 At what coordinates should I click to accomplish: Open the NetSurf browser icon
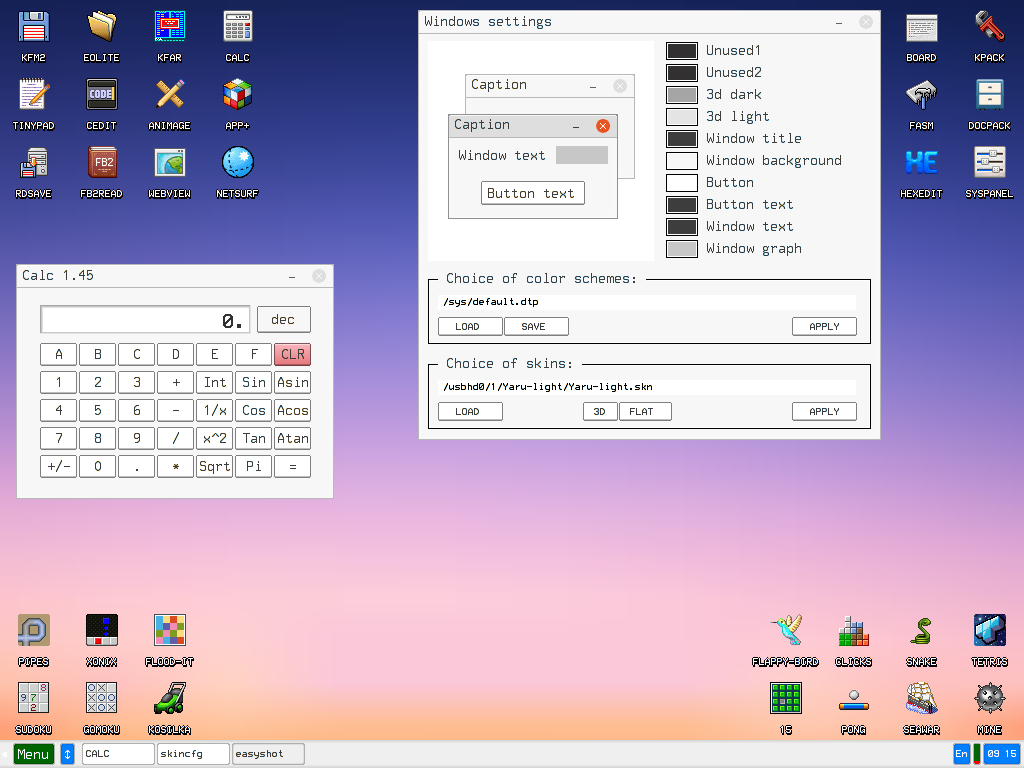click(237, 164)
